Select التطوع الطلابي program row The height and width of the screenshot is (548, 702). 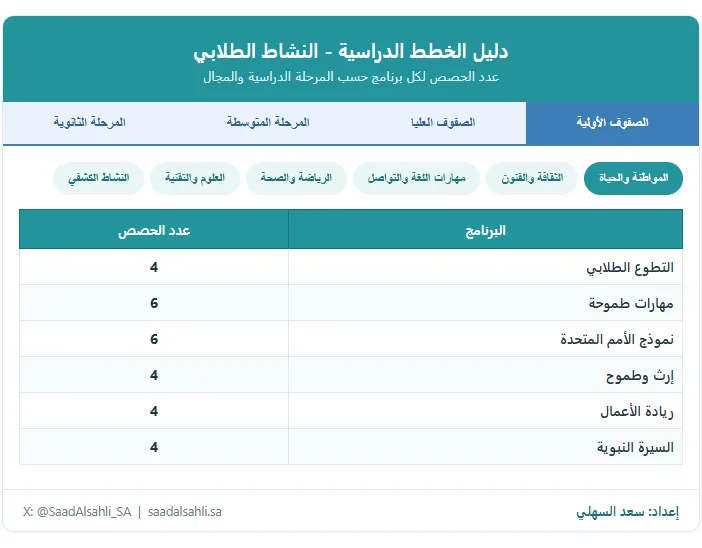[351, 267]
